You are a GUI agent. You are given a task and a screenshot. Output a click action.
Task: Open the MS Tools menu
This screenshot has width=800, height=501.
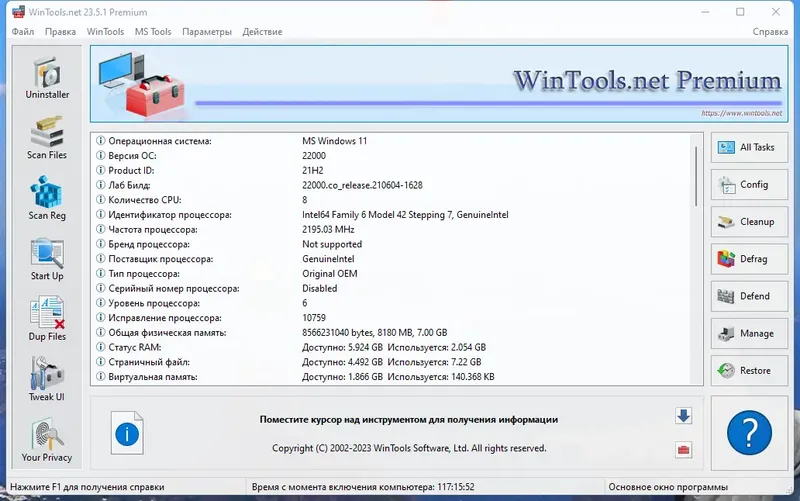pos(153,32)
